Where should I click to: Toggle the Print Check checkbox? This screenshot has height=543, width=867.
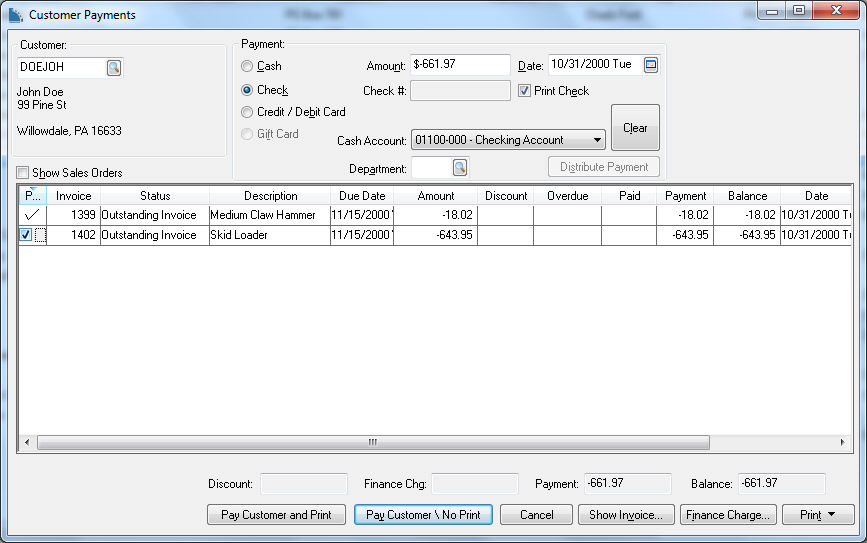[x=524, y=91]
